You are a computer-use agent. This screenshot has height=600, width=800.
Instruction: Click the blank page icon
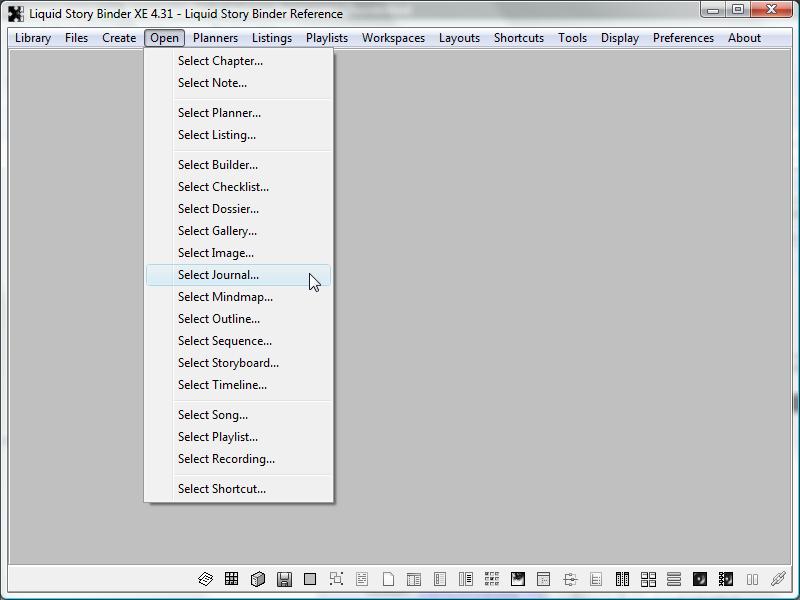[x=388, y=579]
